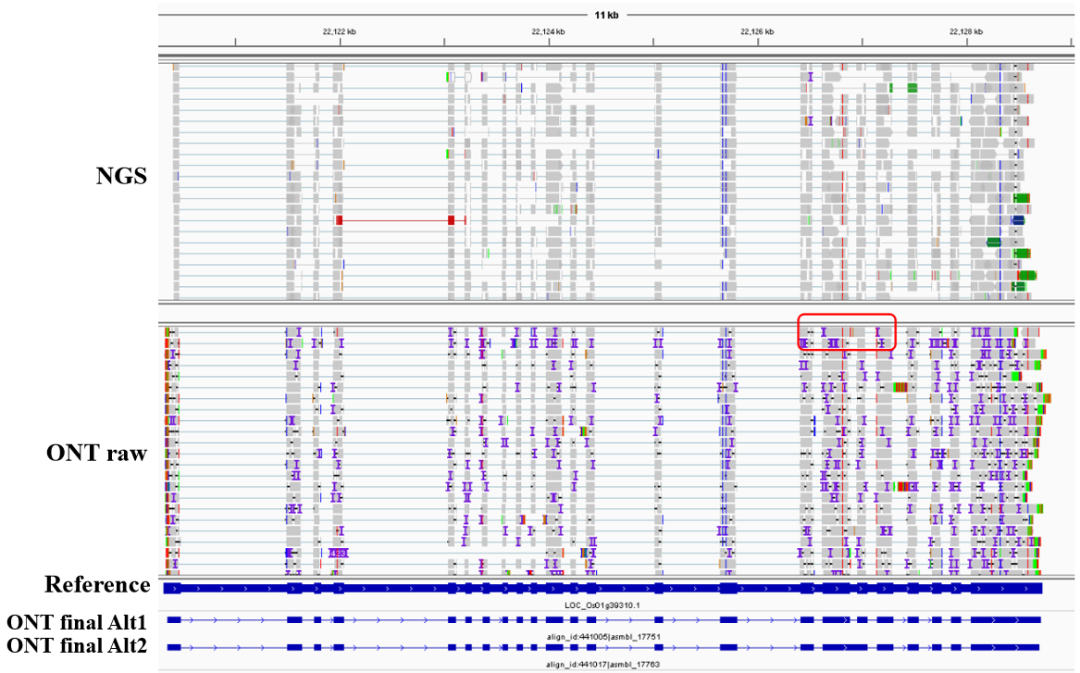Viewport: 1080px width, 673px height.
Task: Click the 22,128 kb ruler label
Action: click(966, 32)
